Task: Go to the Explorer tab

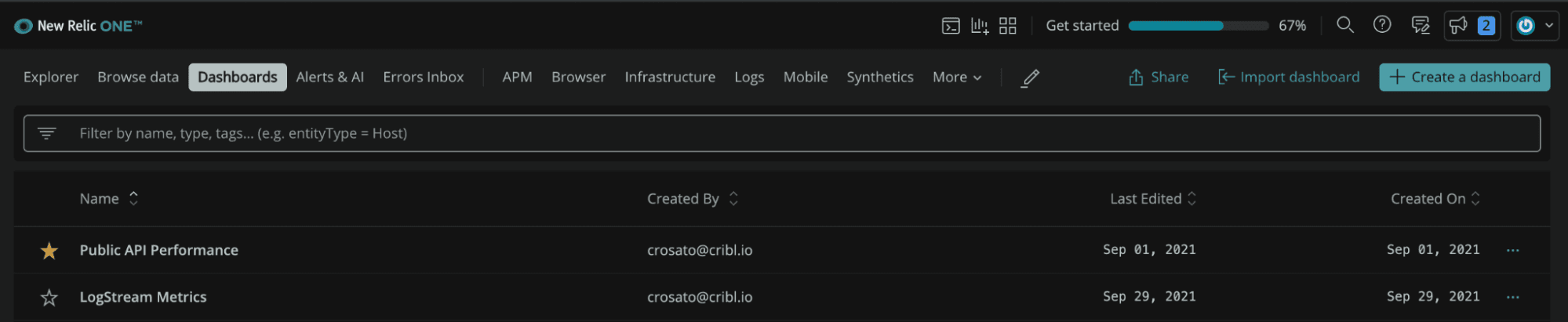Action: click(51, 78)
